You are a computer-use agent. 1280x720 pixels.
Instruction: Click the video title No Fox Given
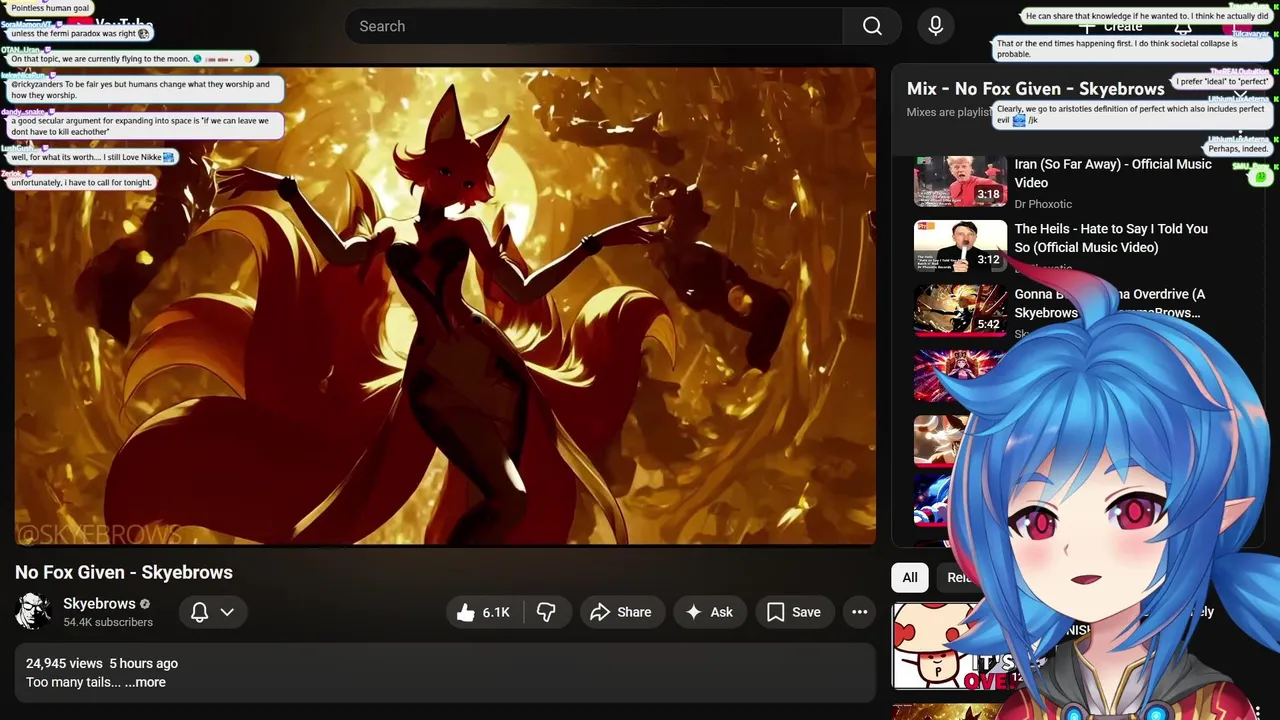pos(124,572)
